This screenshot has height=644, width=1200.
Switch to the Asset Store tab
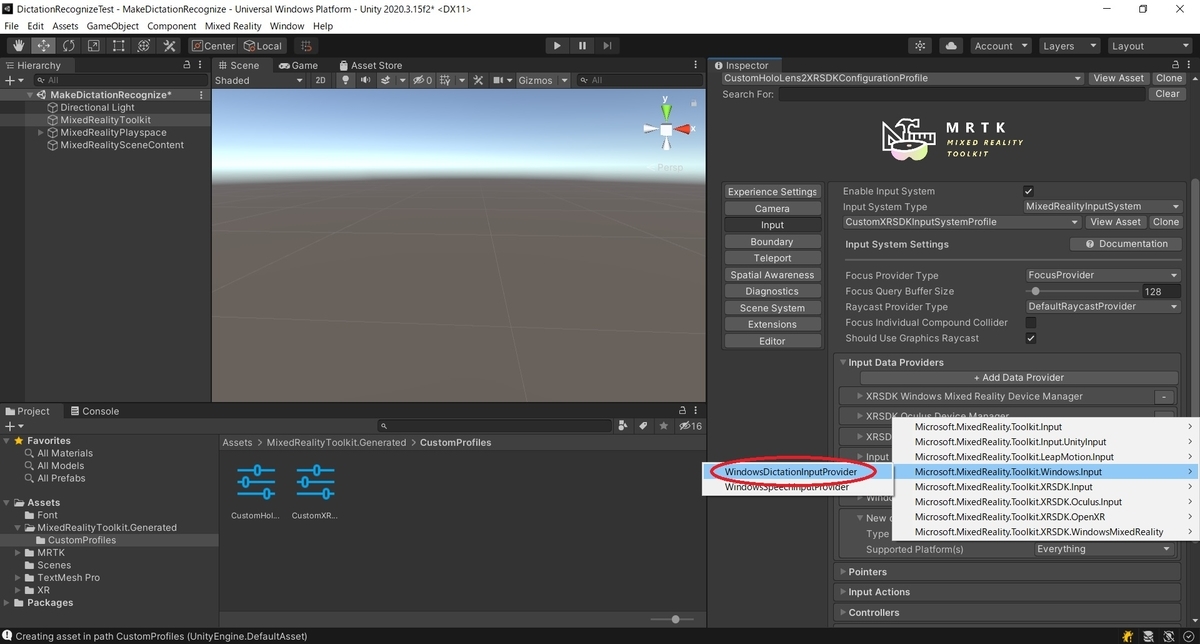(x=370, y=65)
